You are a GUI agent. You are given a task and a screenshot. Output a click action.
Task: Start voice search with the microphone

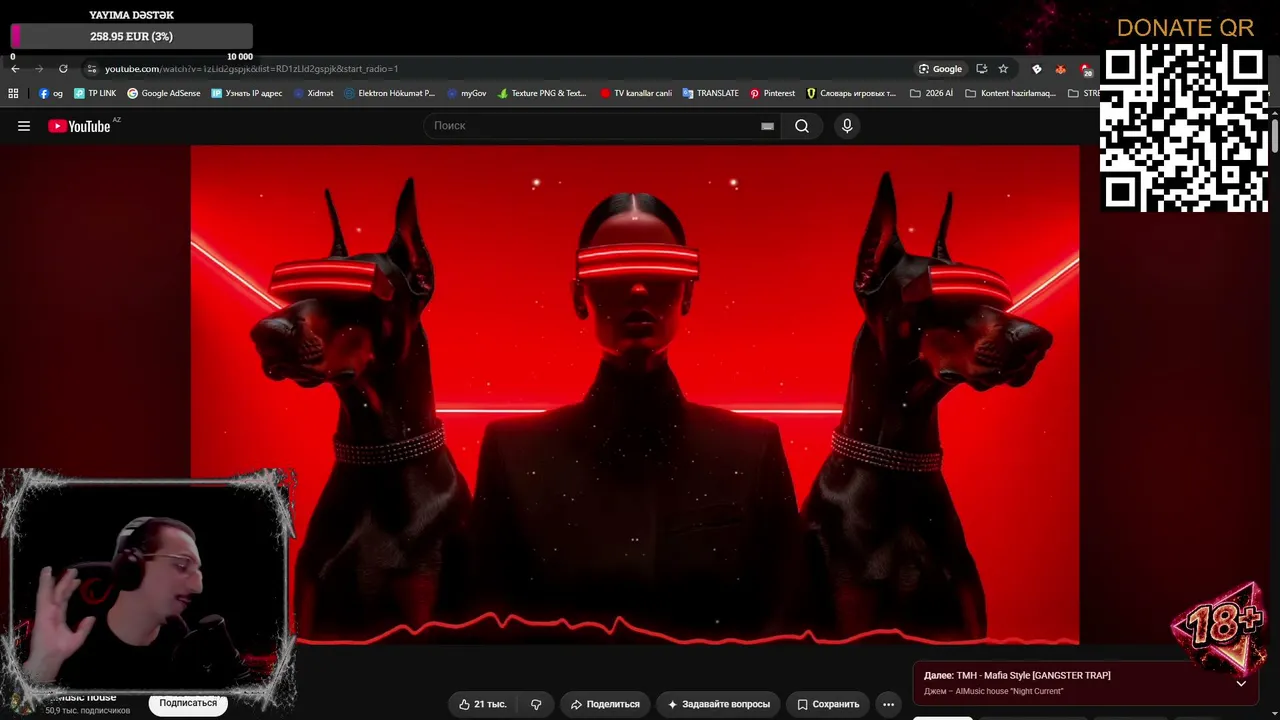click(x=847, y=126)
